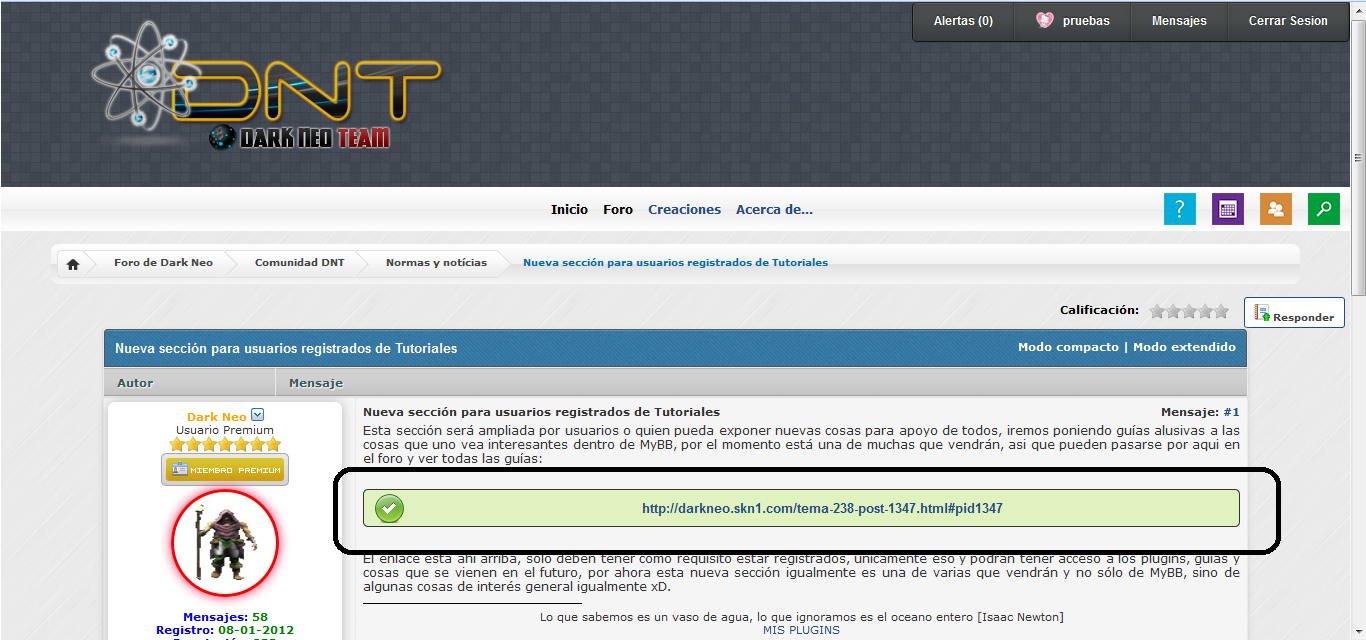Viewport: 1366px width, 640px height.
Task: Click Dark Neo's avatar image
Action: click(225, 543)
